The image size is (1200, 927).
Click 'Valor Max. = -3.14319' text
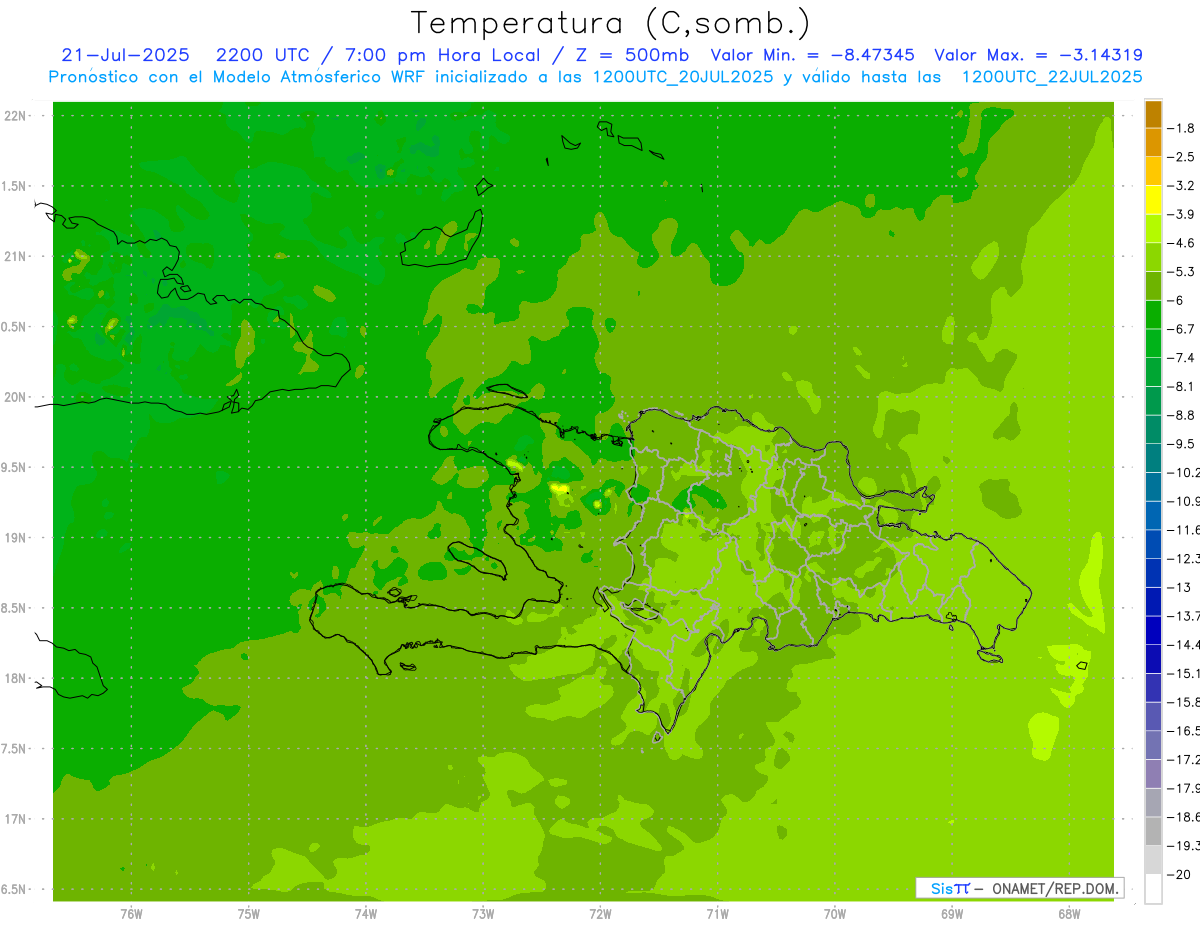click(1038, 55)
